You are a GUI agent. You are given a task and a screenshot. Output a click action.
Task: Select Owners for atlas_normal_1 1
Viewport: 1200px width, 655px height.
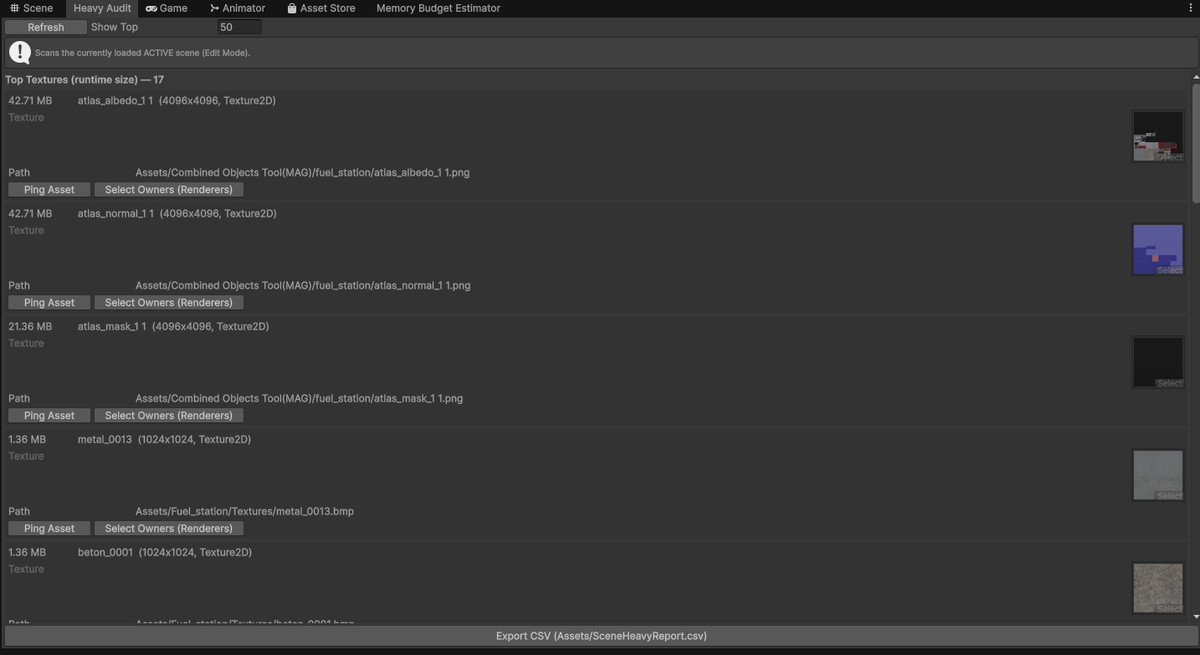coord(169,302)
